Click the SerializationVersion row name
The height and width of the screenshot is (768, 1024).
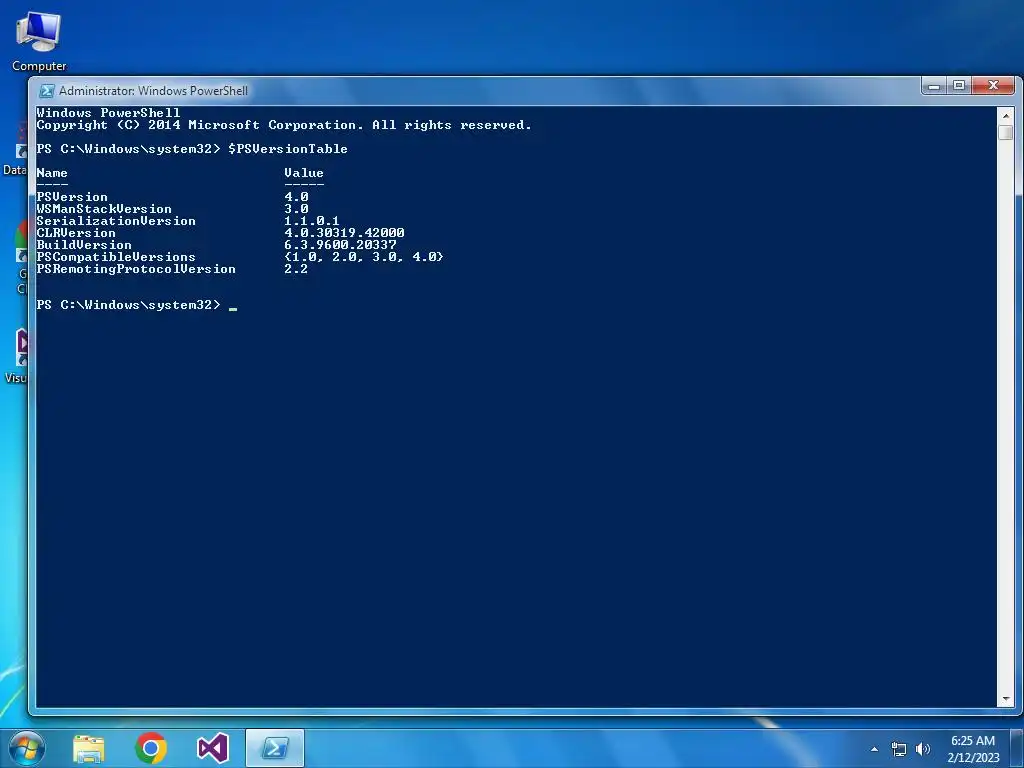pyautogui.click(x=116, y=221)
